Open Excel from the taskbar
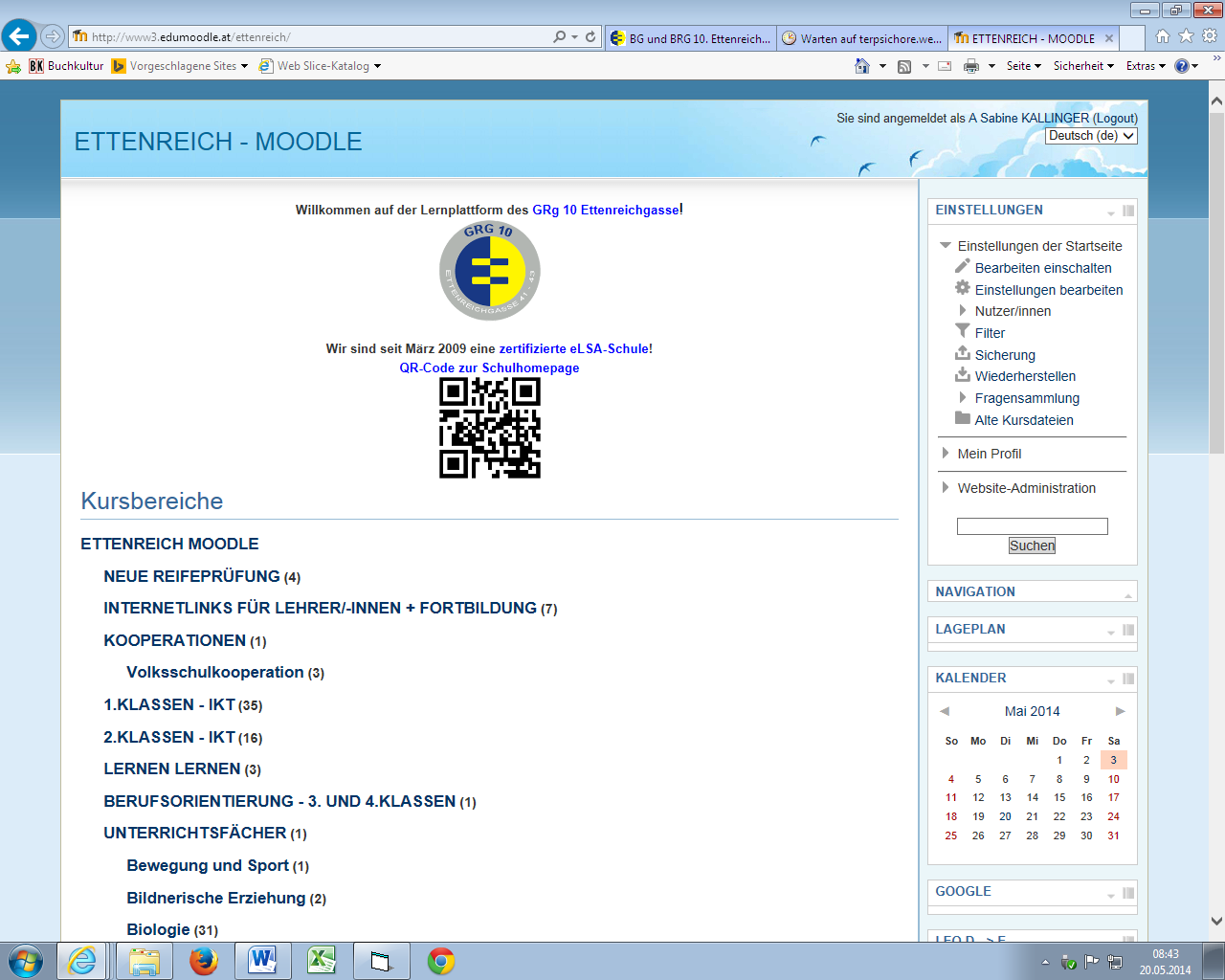Viewport: 1225px width, 980px height. (x=322, y=961)
